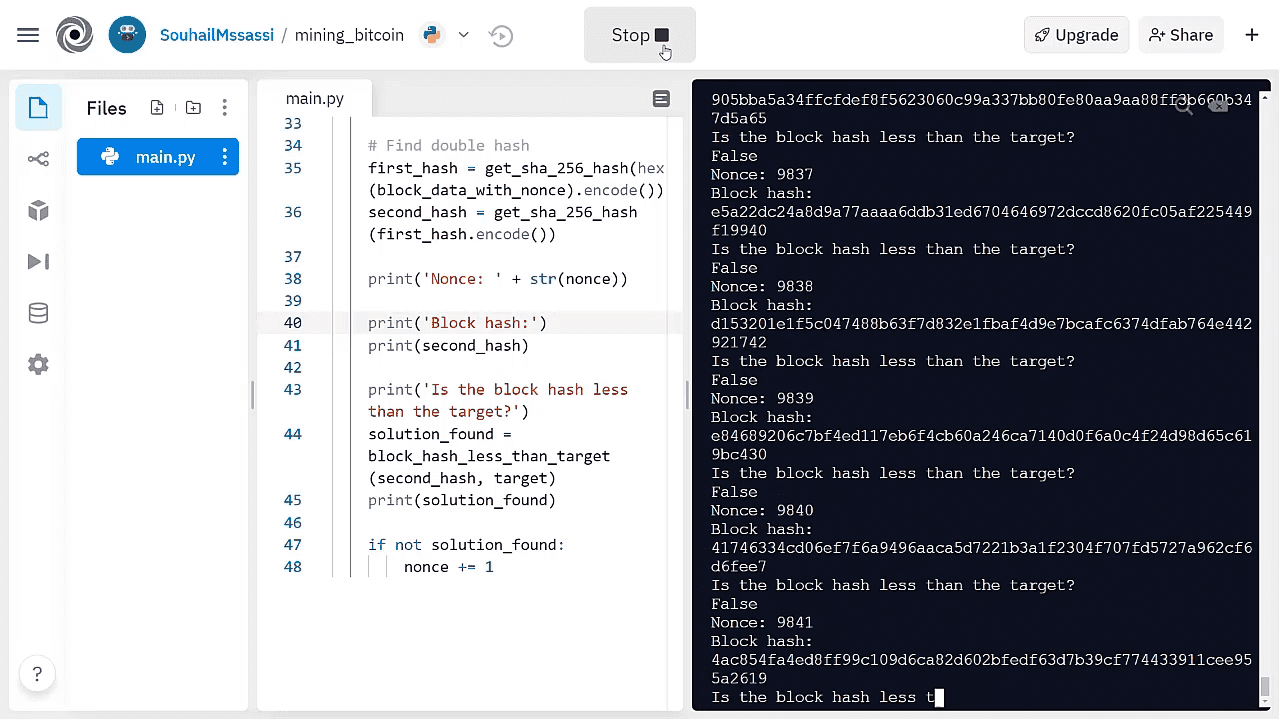Open the run history icon
The height and width of the screenshot is (720, 1280).
click(x=501, y=36)
